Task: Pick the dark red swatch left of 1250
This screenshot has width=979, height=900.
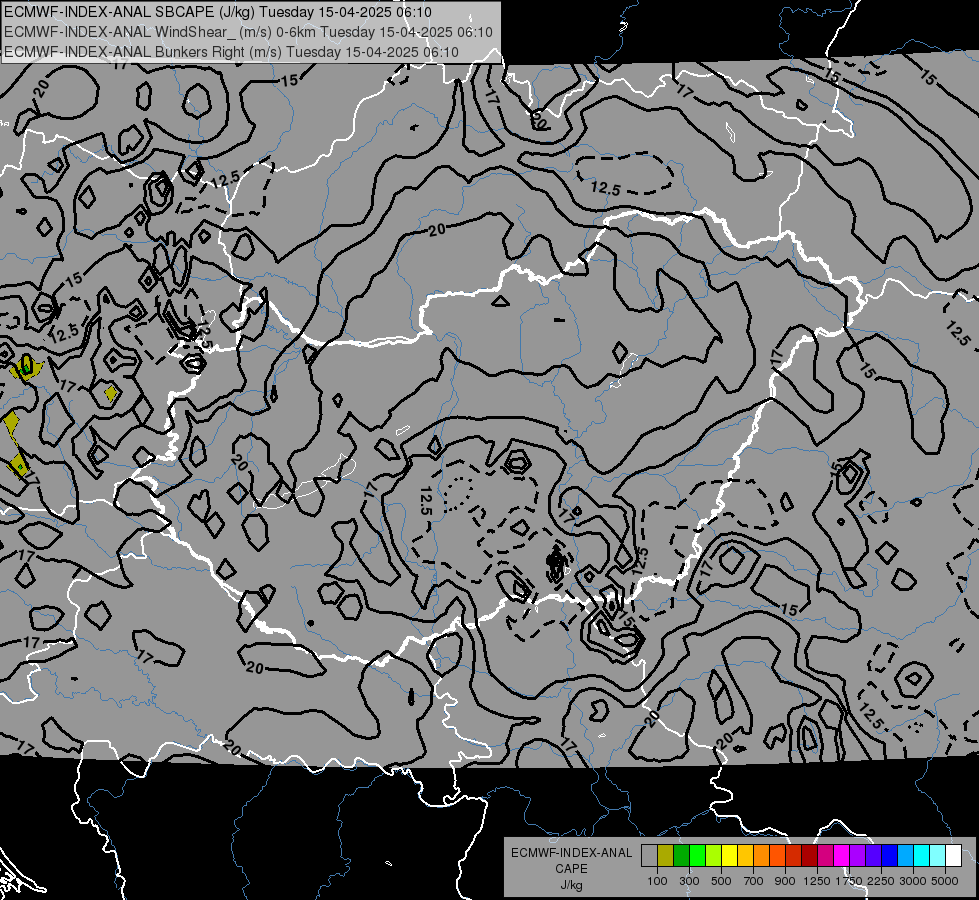Action: click(809, 855)
